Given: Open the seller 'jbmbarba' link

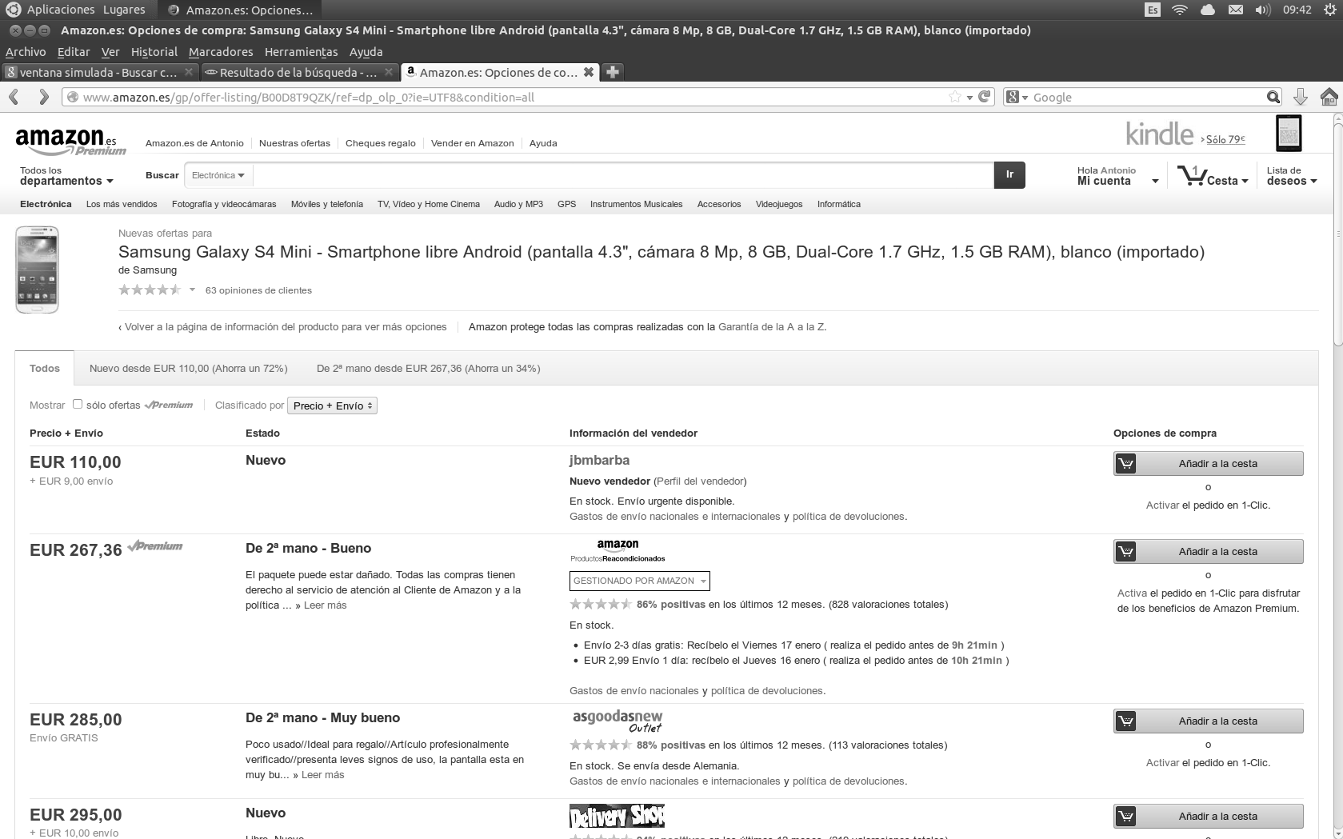Looking at the screenshot, I should 599,461.
